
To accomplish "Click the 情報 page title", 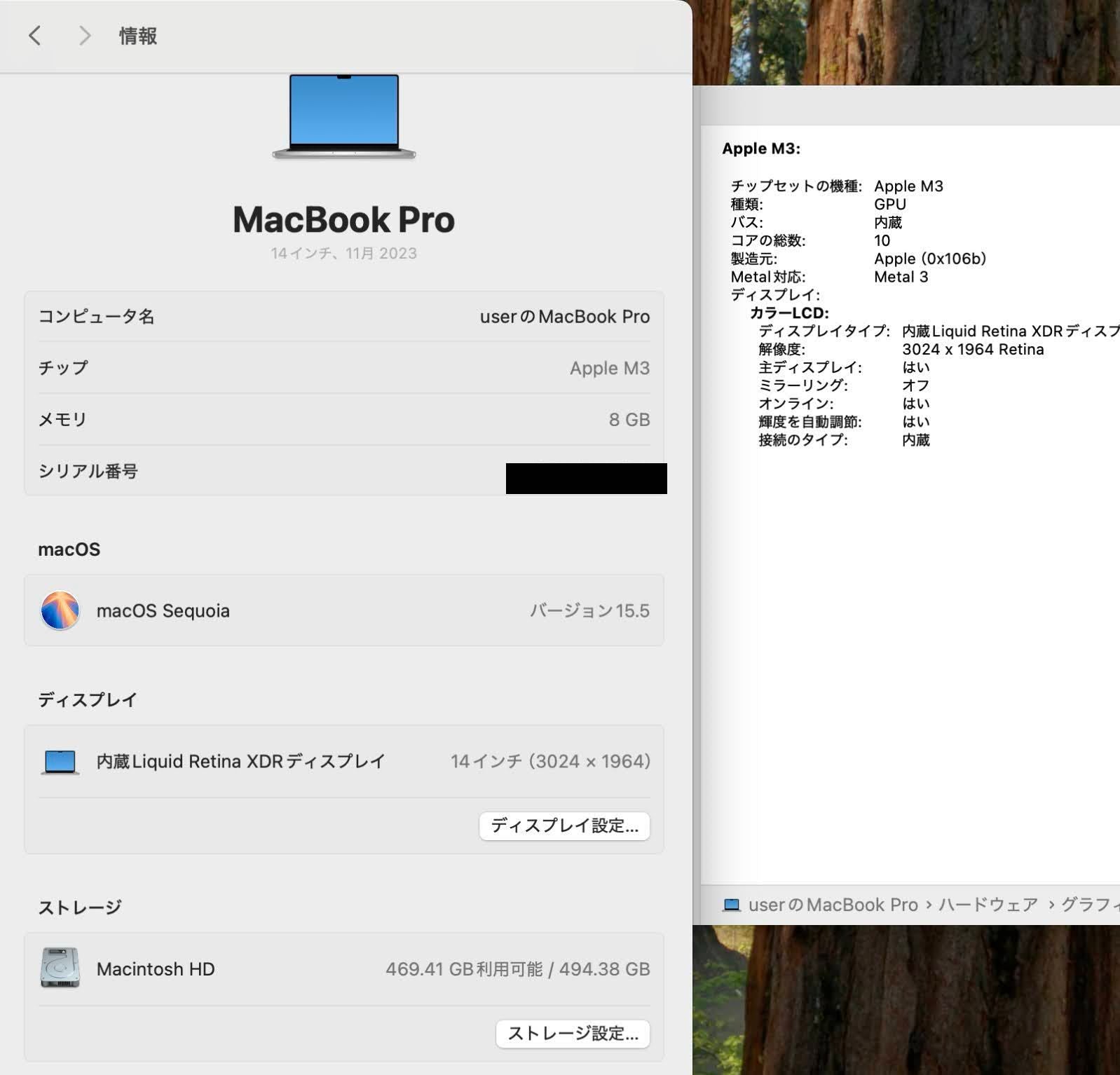I will click(138, 36).
